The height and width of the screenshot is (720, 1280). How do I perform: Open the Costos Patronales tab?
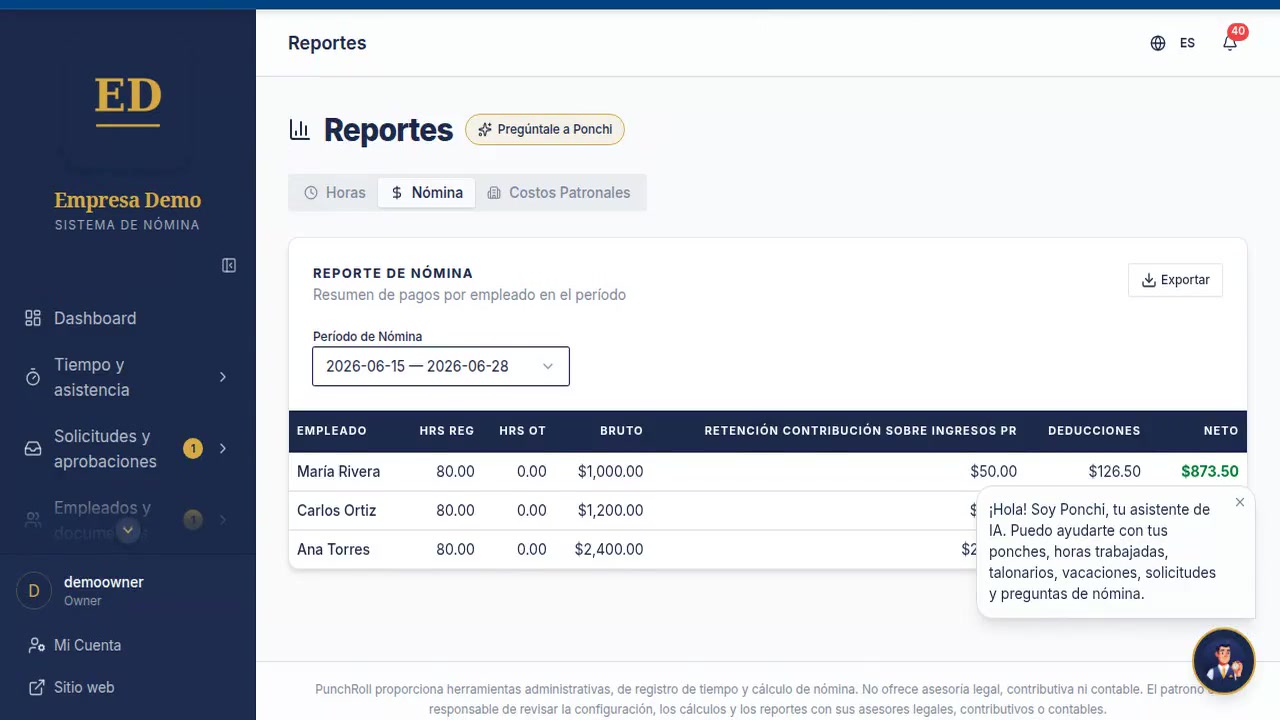(x=559, y=193)
